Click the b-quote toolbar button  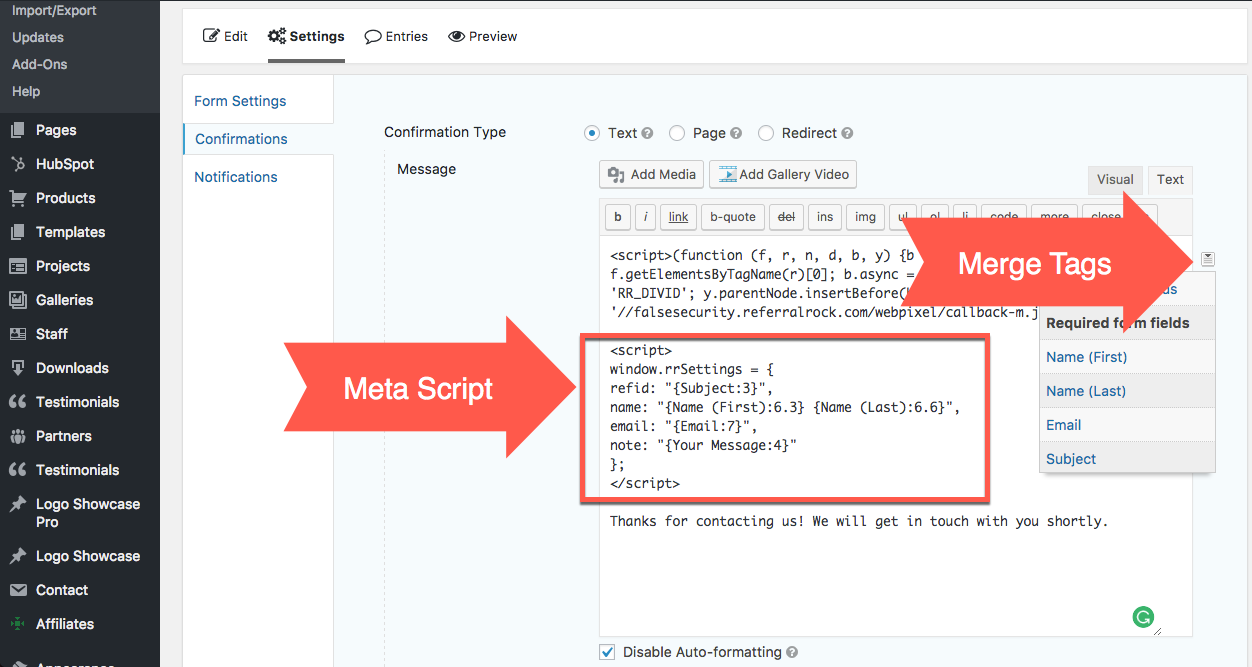(733, 217)
